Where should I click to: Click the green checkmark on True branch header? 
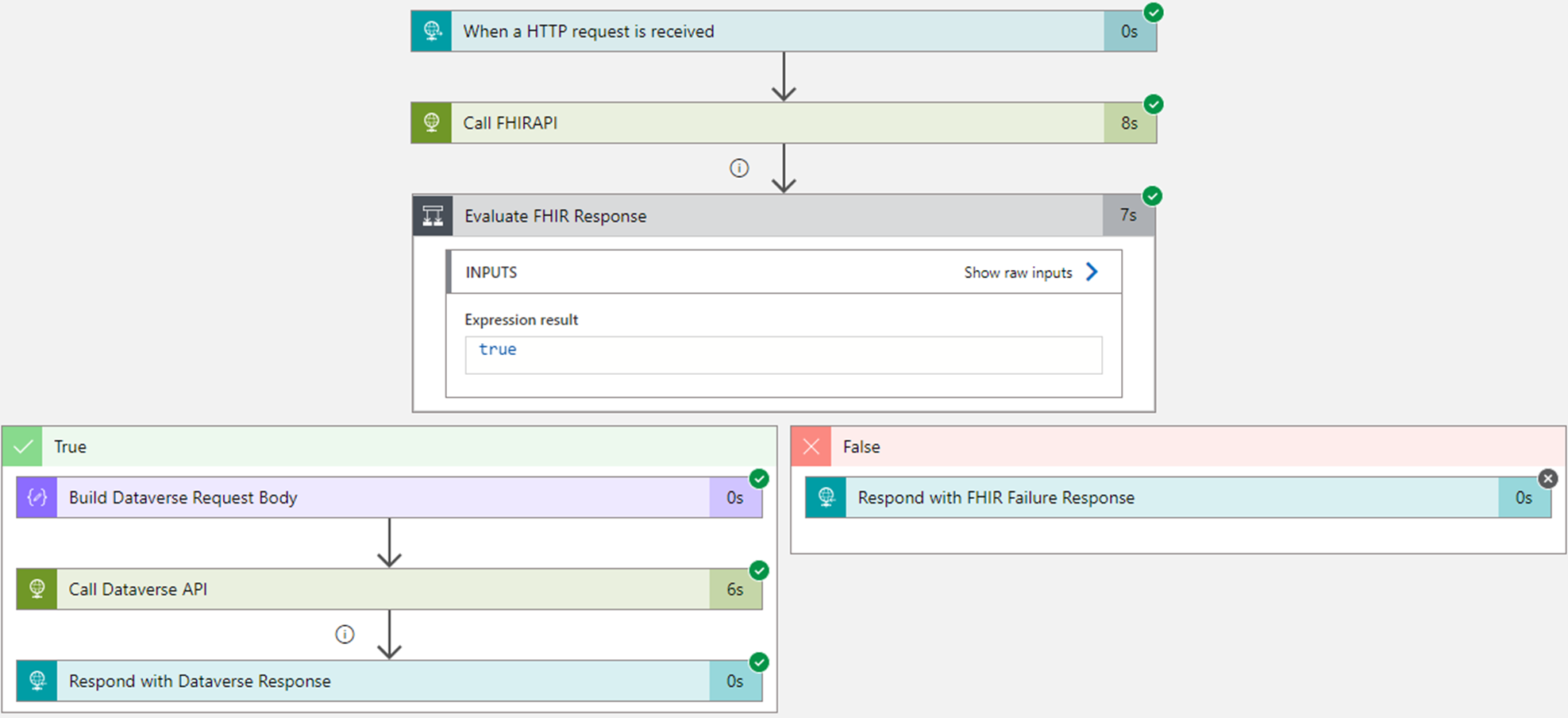point(23,446)
